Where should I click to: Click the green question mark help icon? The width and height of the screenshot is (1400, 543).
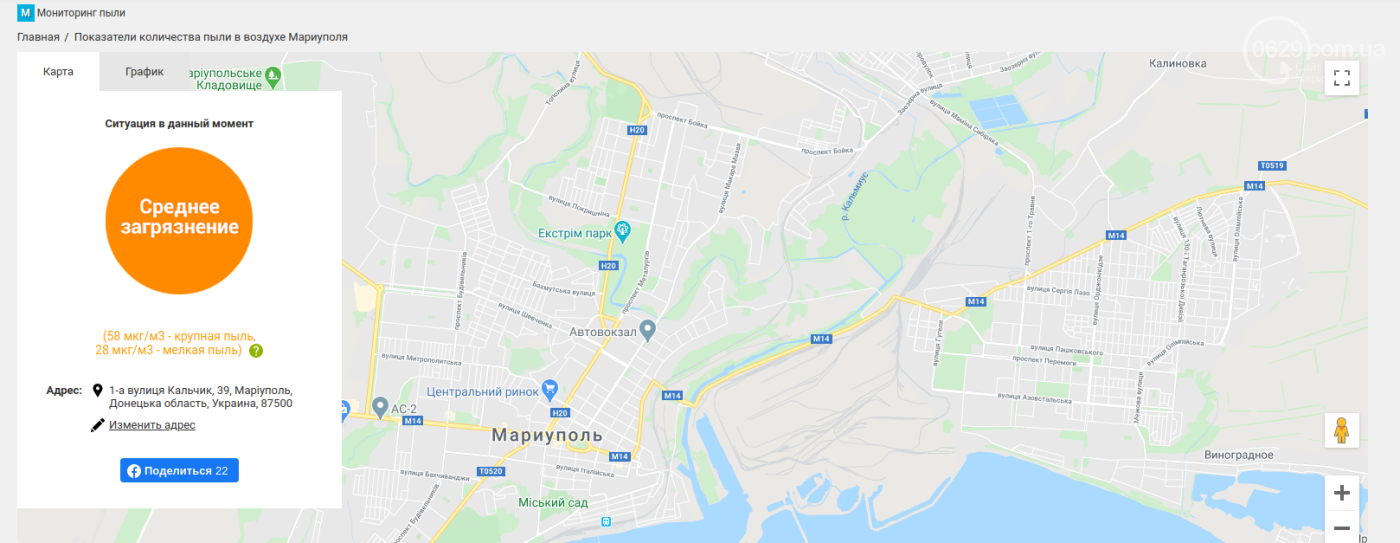pos(256,351)
